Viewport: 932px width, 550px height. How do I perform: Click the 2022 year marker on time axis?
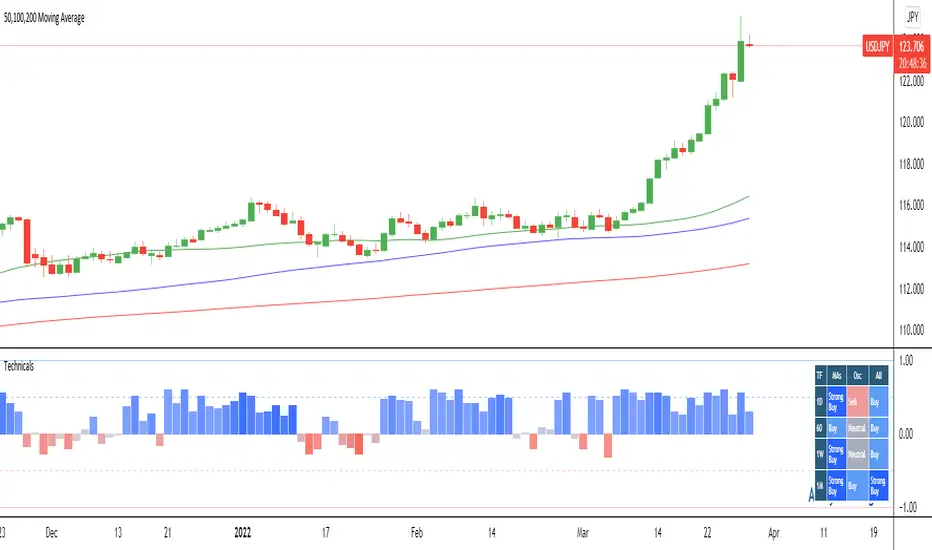(243, 533)
